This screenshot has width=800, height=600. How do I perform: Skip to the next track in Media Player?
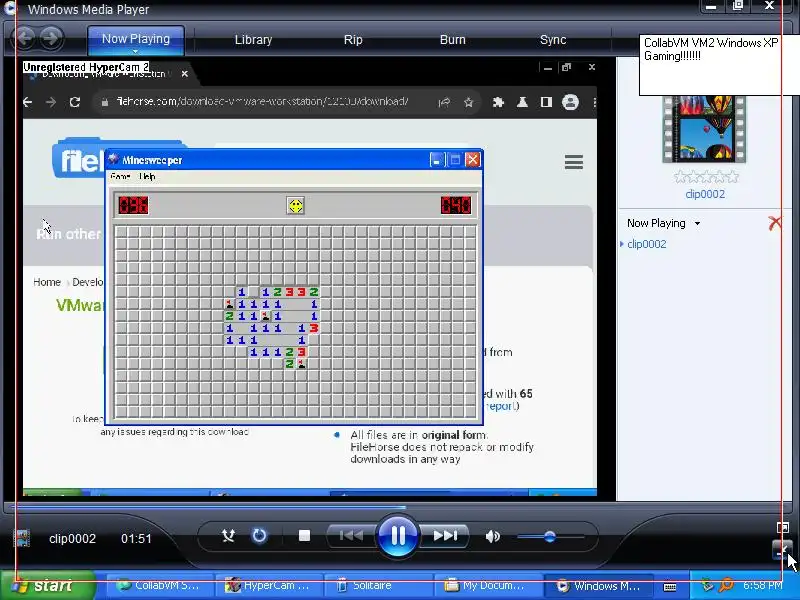coord(445,536)
